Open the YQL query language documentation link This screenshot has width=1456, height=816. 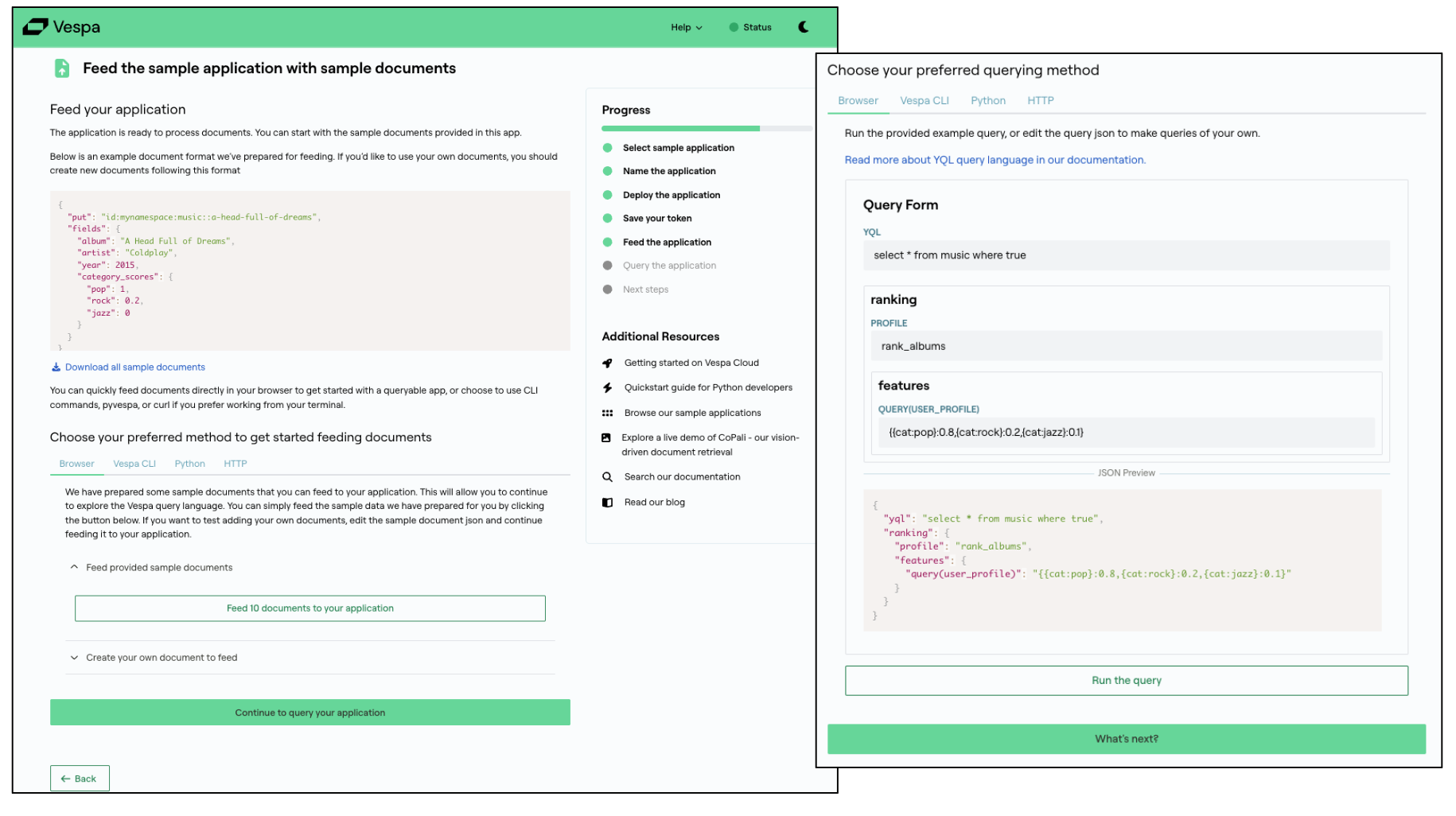point(995,159)
